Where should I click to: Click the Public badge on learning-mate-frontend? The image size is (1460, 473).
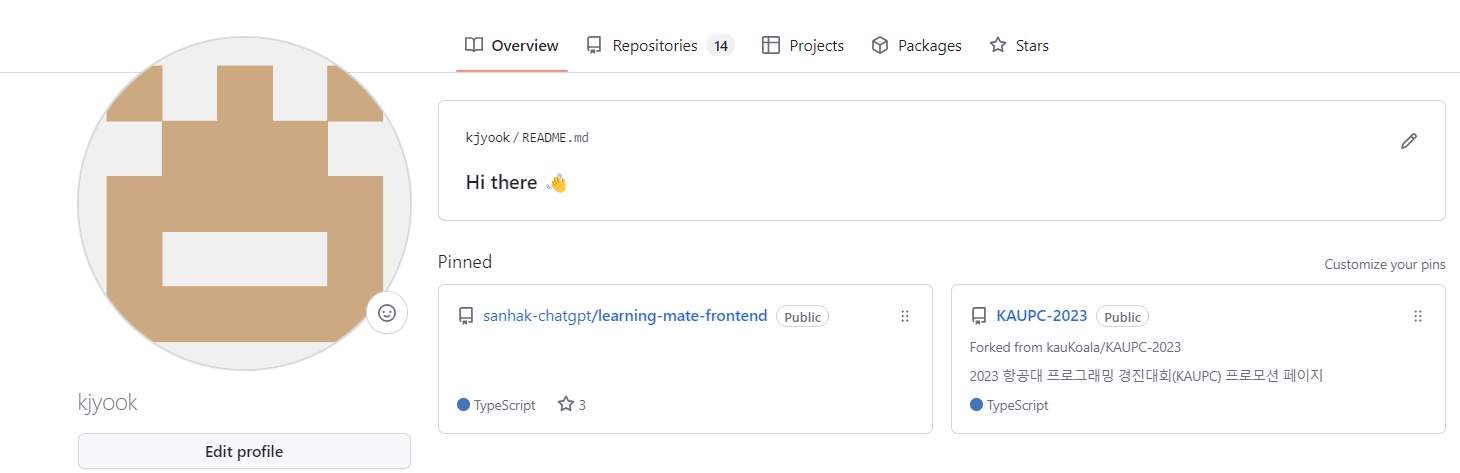click(802, 317)
